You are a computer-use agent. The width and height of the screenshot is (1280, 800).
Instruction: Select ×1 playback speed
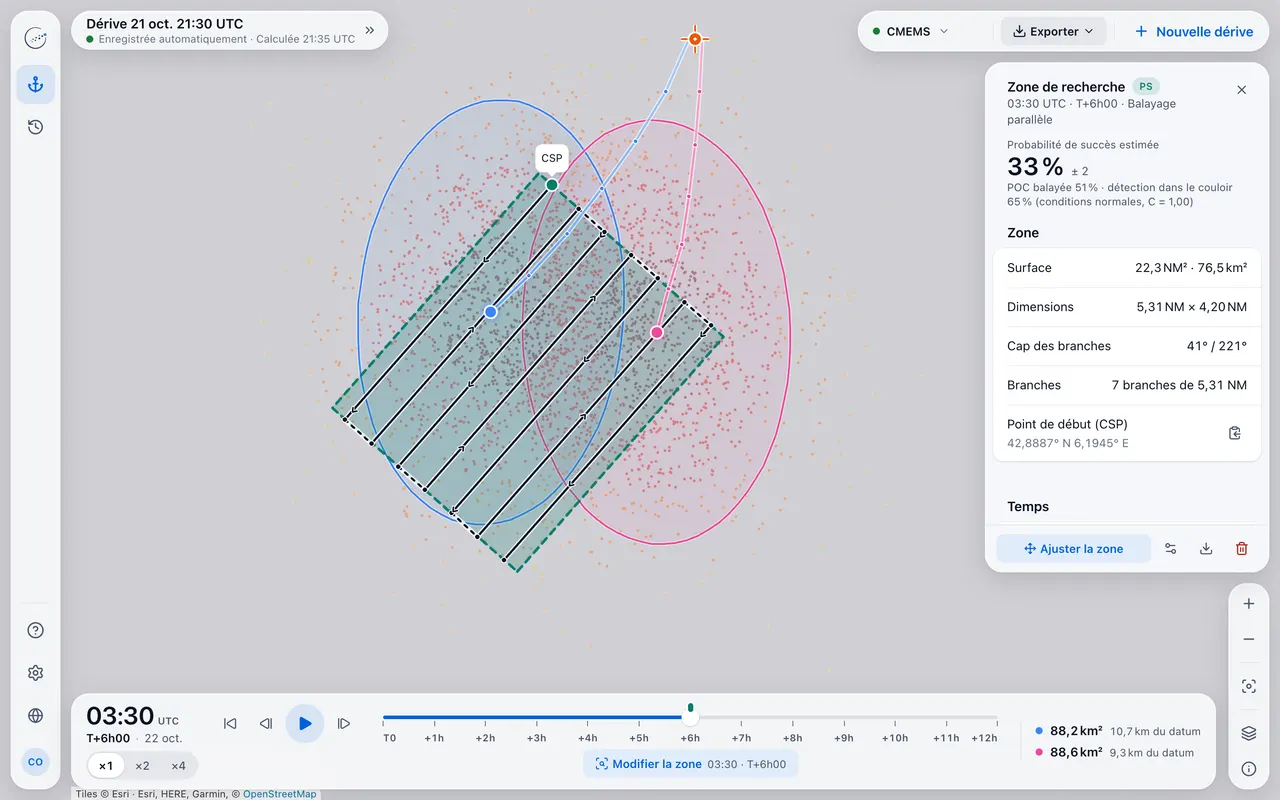[106, 766]
